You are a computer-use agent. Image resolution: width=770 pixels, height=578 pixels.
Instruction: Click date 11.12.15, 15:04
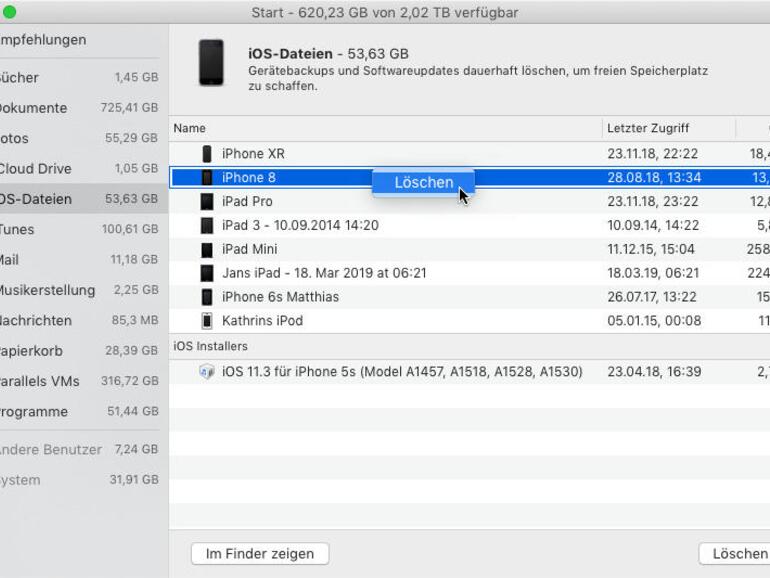pos(651,249)
